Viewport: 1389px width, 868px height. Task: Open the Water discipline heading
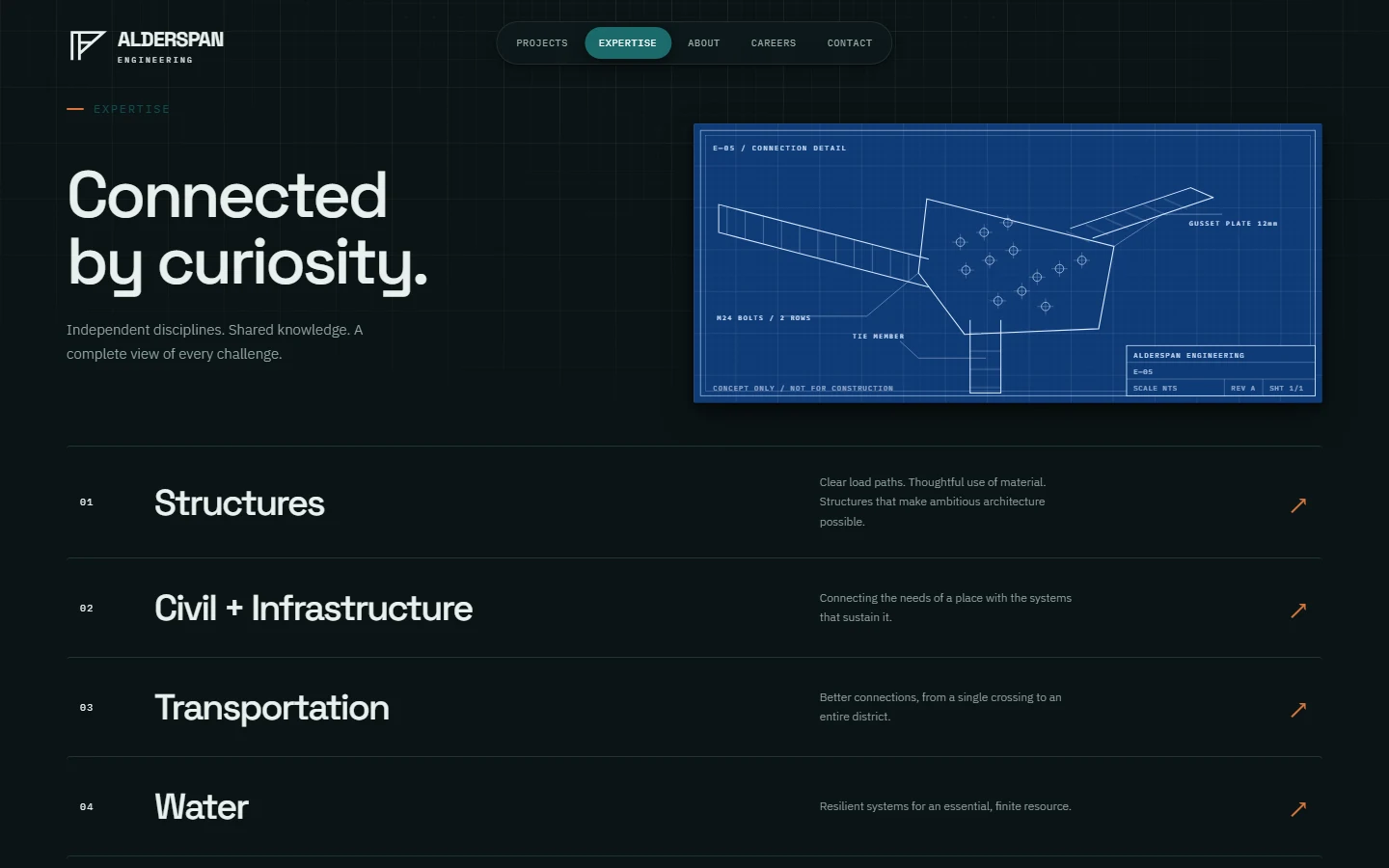(202, 807)
